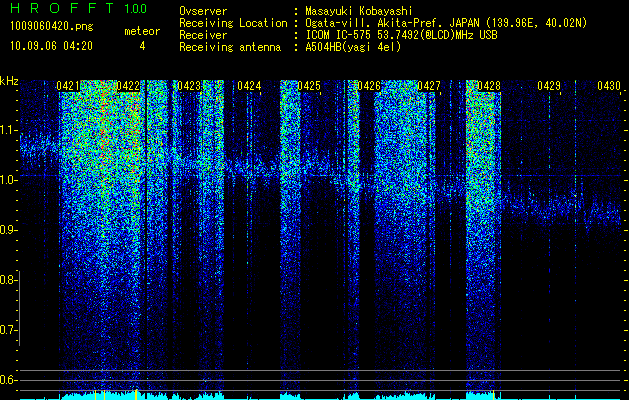Click the 0421 time marker
The width and height of the screenshot is (629, 400).
(x=68, y=86)
